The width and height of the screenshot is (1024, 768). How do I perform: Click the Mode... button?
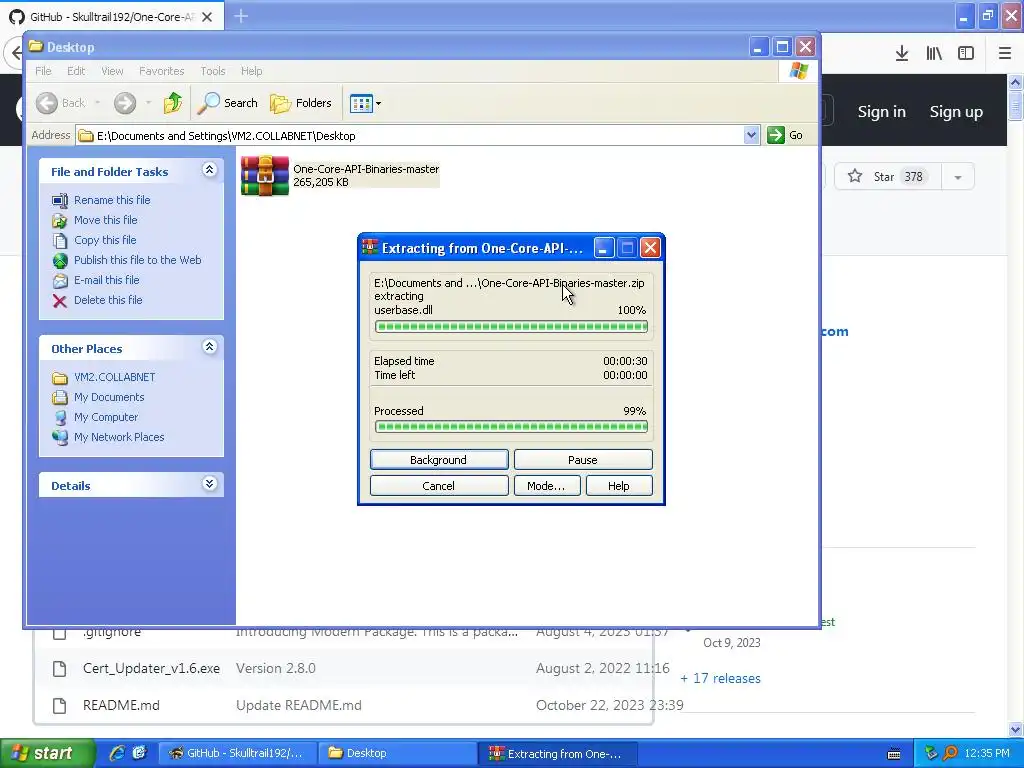(x=547, y=486)
